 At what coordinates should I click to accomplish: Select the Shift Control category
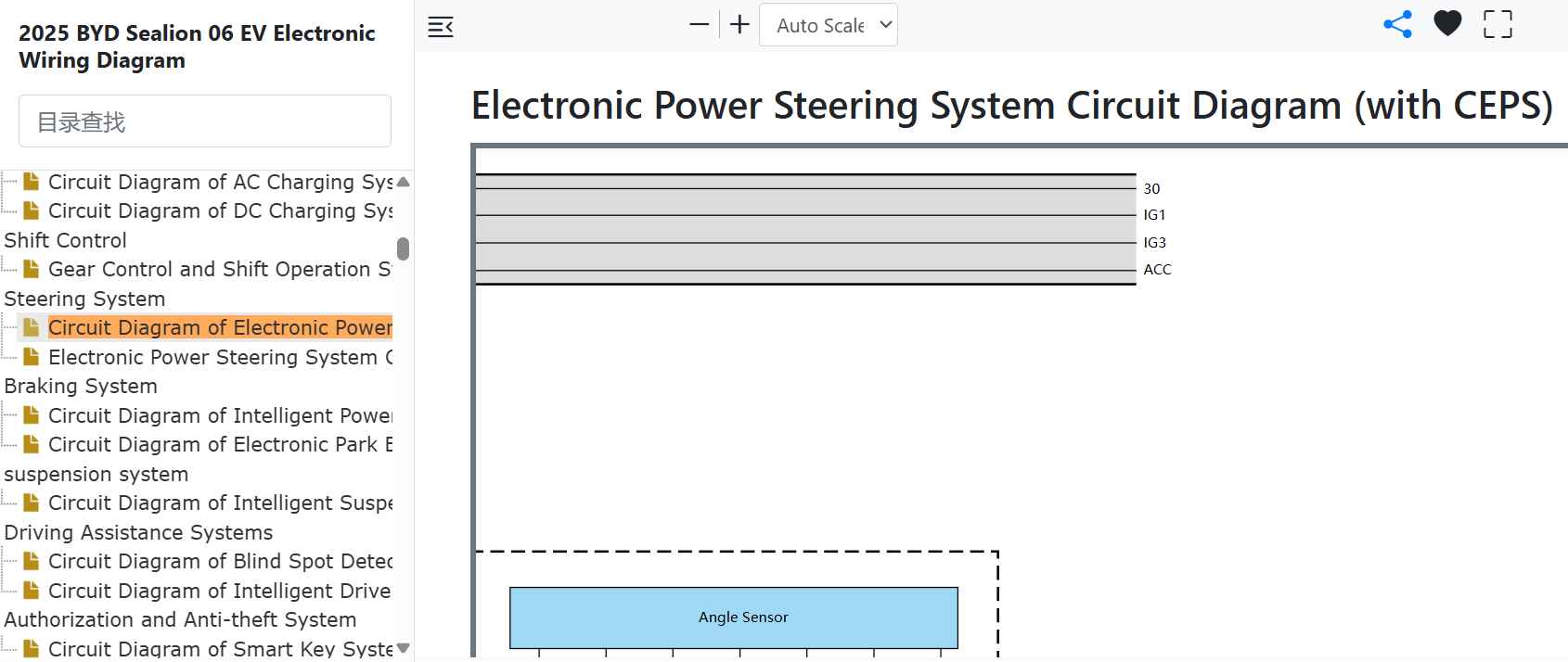click(65, 240)
